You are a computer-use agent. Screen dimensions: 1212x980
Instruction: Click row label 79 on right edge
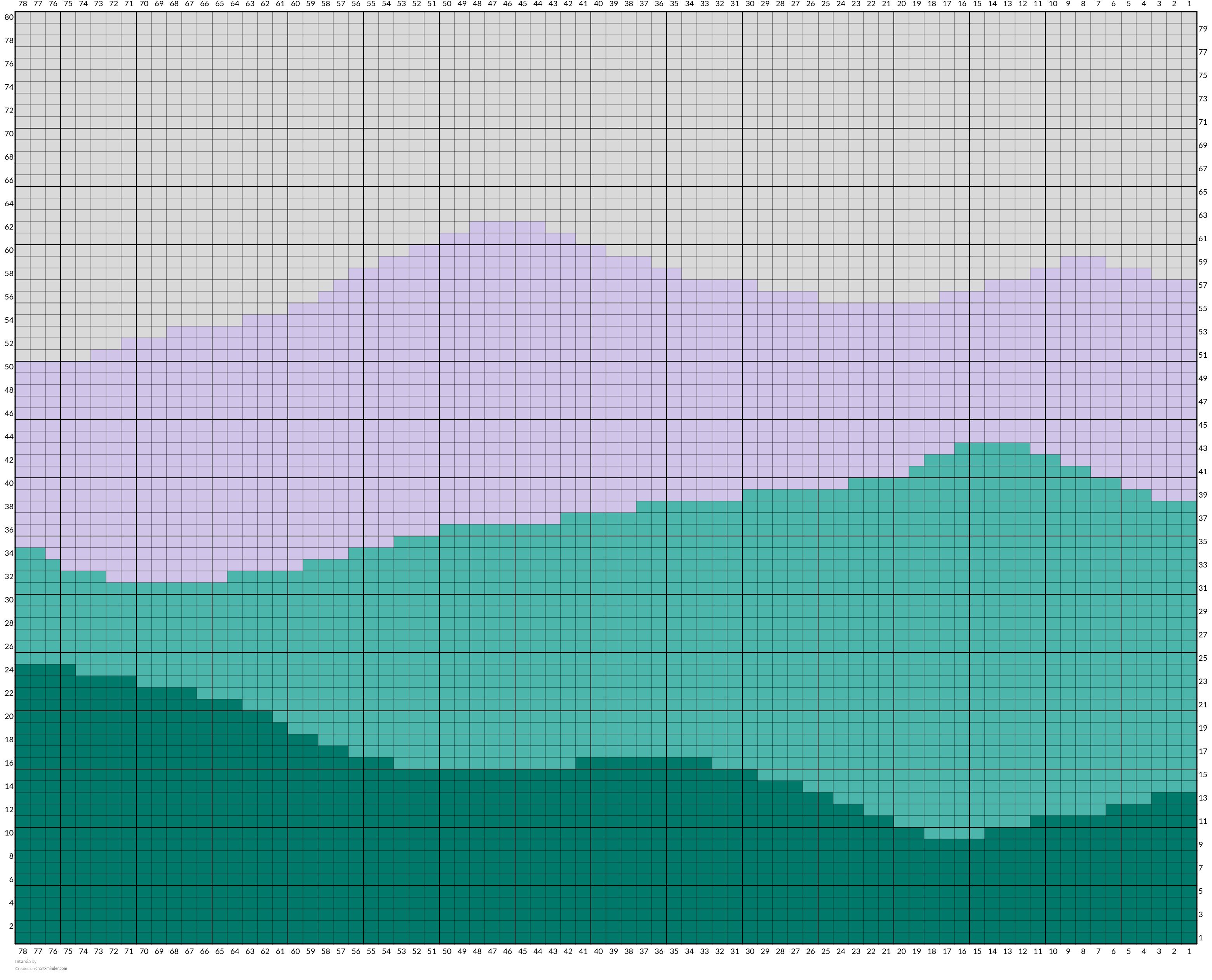click(1202, 29)
